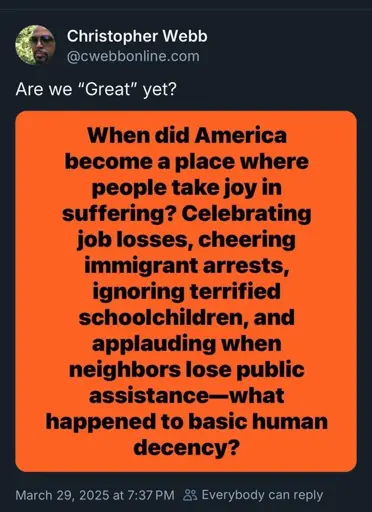372x512 pixels.
Task: Open the Christopher Webb display name
Action: 137,36
